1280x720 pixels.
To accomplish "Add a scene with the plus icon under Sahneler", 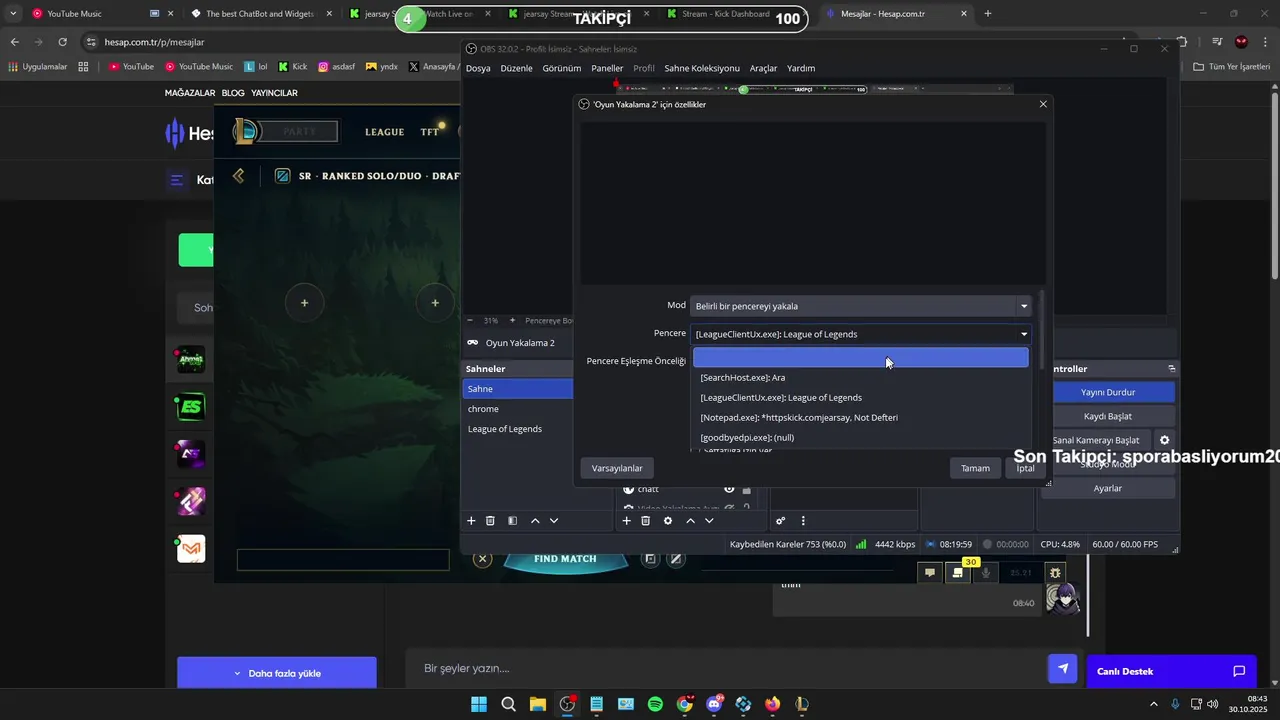I will point(471,521).
